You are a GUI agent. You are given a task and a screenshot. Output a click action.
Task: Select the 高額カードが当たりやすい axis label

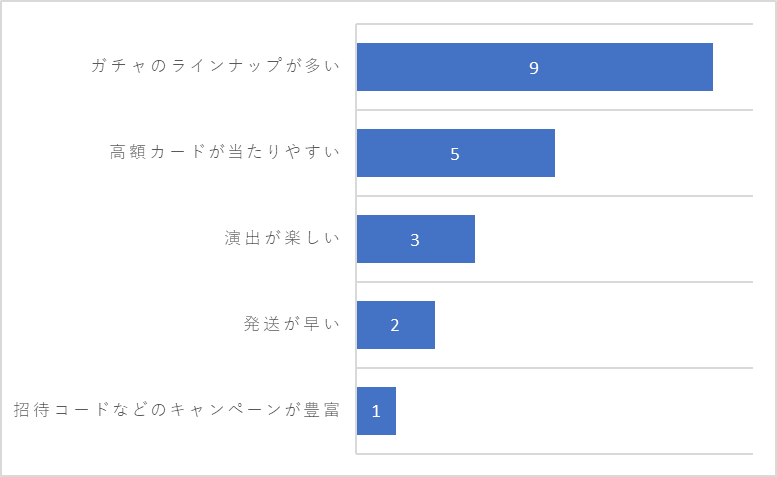pos(225,152)
